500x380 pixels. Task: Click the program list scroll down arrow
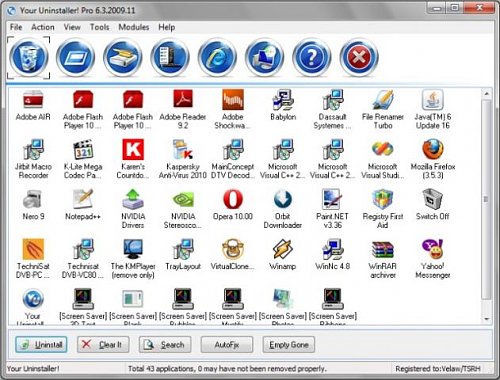[487, 319]
